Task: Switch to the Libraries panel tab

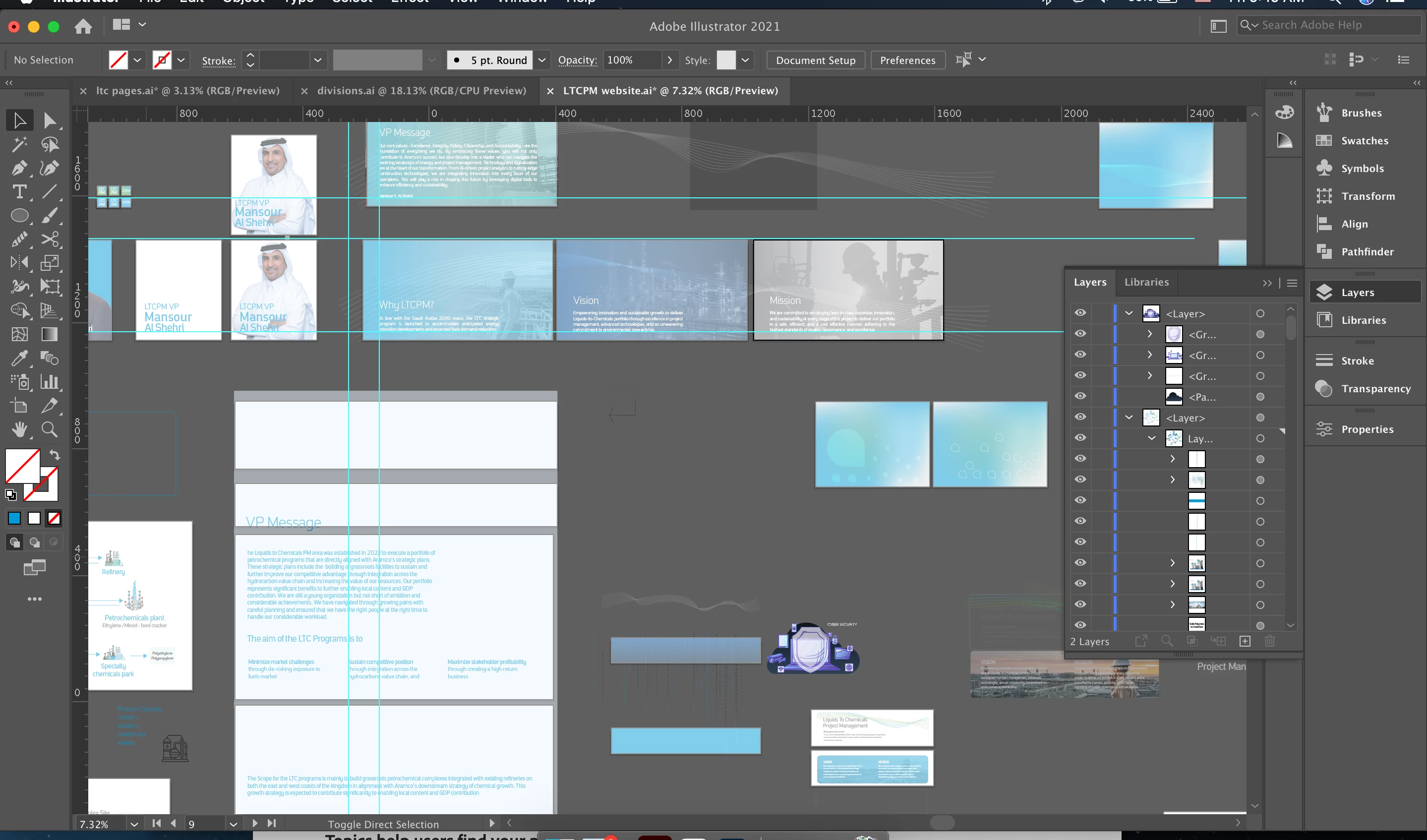Action: click(x=1146, y=282)
